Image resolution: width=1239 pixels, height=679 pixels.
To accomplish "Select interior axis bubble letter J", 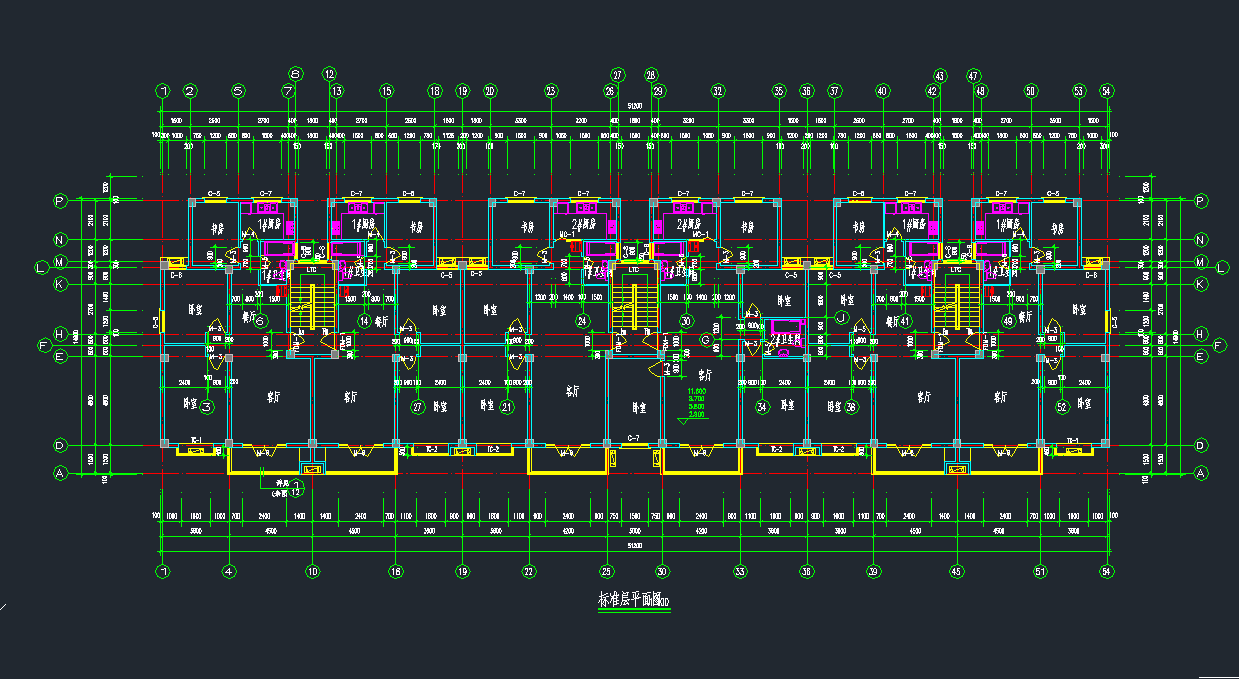I will (x=841, y=318).
